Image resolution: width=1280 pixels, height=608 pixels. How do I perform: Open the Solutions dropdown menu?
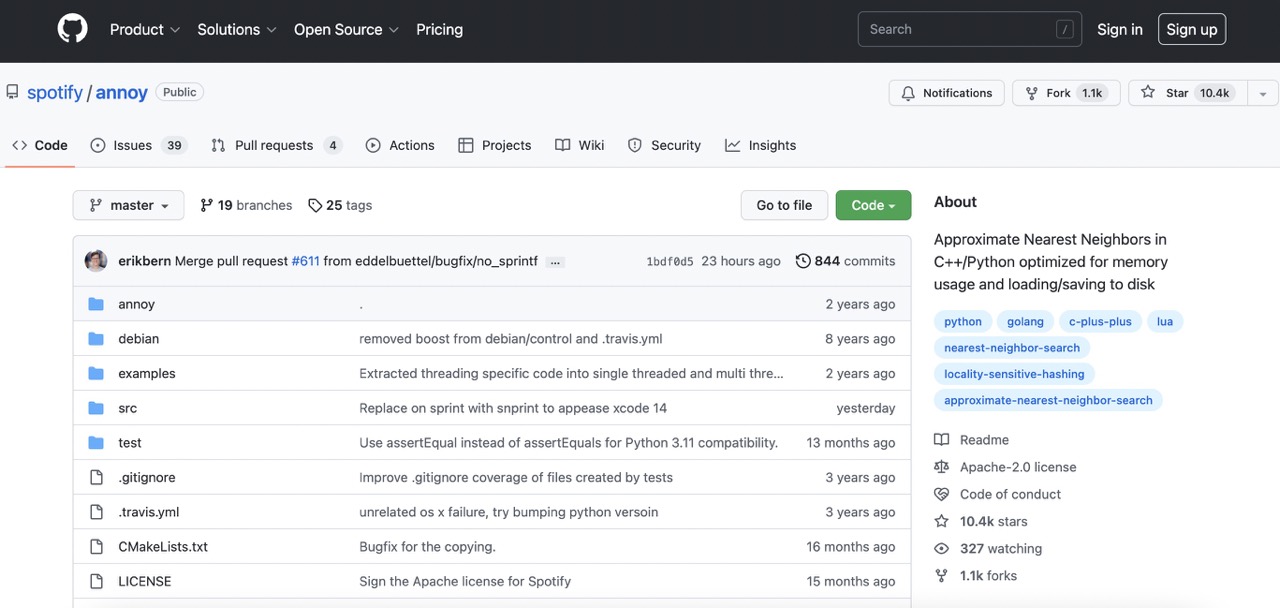click(x=237, y=30)
